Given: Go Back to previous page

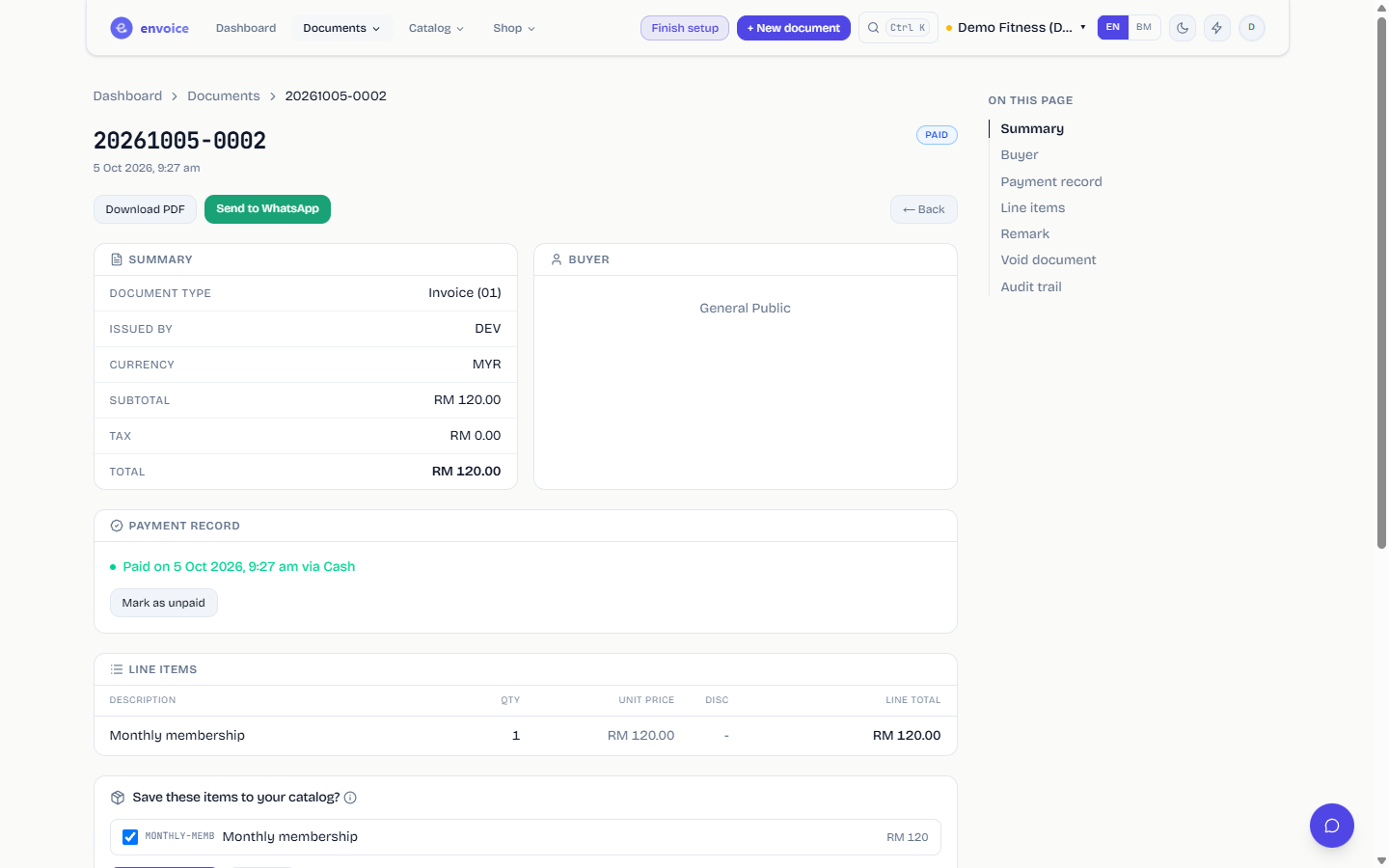Looking at the screenshot, I should (x=924, y=209).
